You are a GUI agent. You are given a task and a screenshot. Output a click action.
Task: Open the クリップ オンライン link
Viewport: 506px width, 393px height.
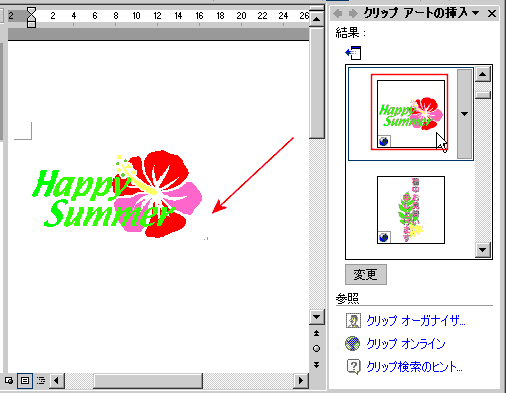coord(406,344)
